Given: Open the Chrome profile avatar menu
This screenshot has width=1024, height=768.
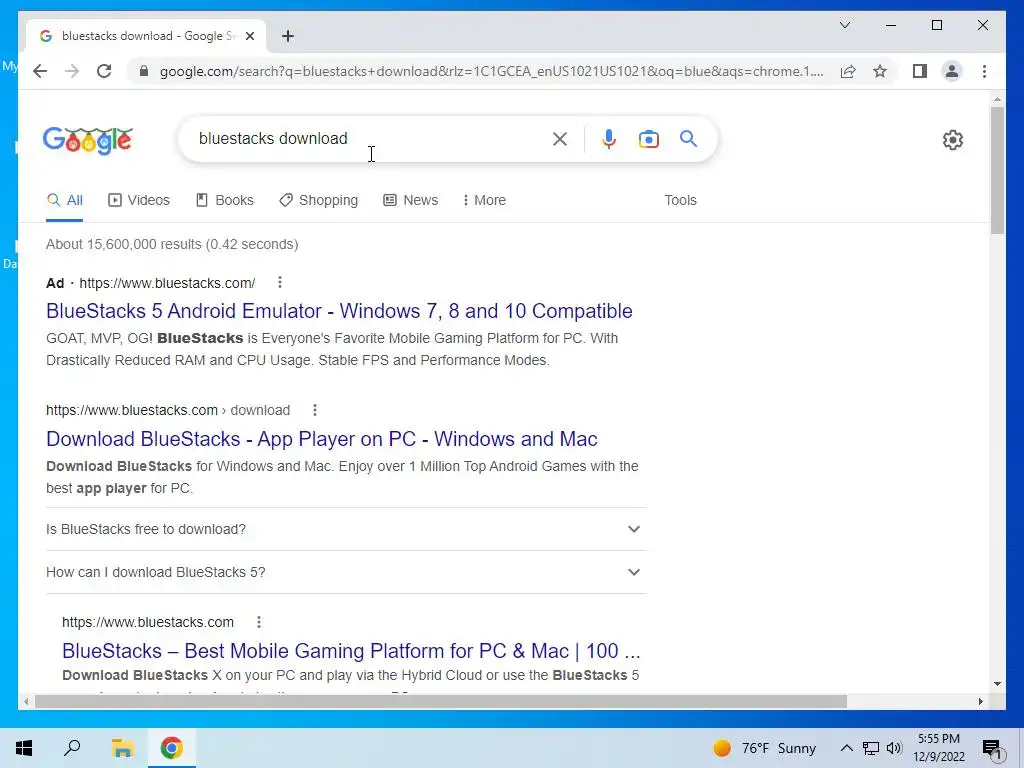Looking at the screenshot, I should click(x=952, y=71).
